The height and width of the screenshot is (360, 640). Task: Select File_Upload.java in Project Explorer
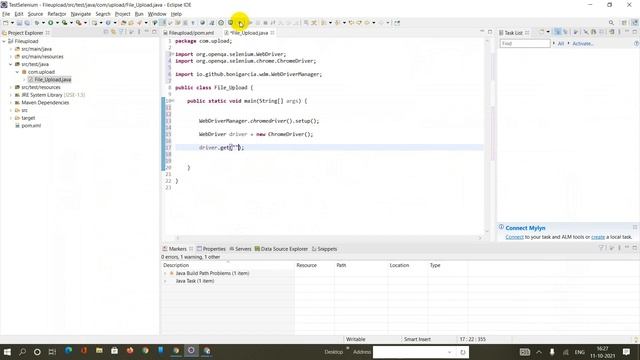click(52, 80)
